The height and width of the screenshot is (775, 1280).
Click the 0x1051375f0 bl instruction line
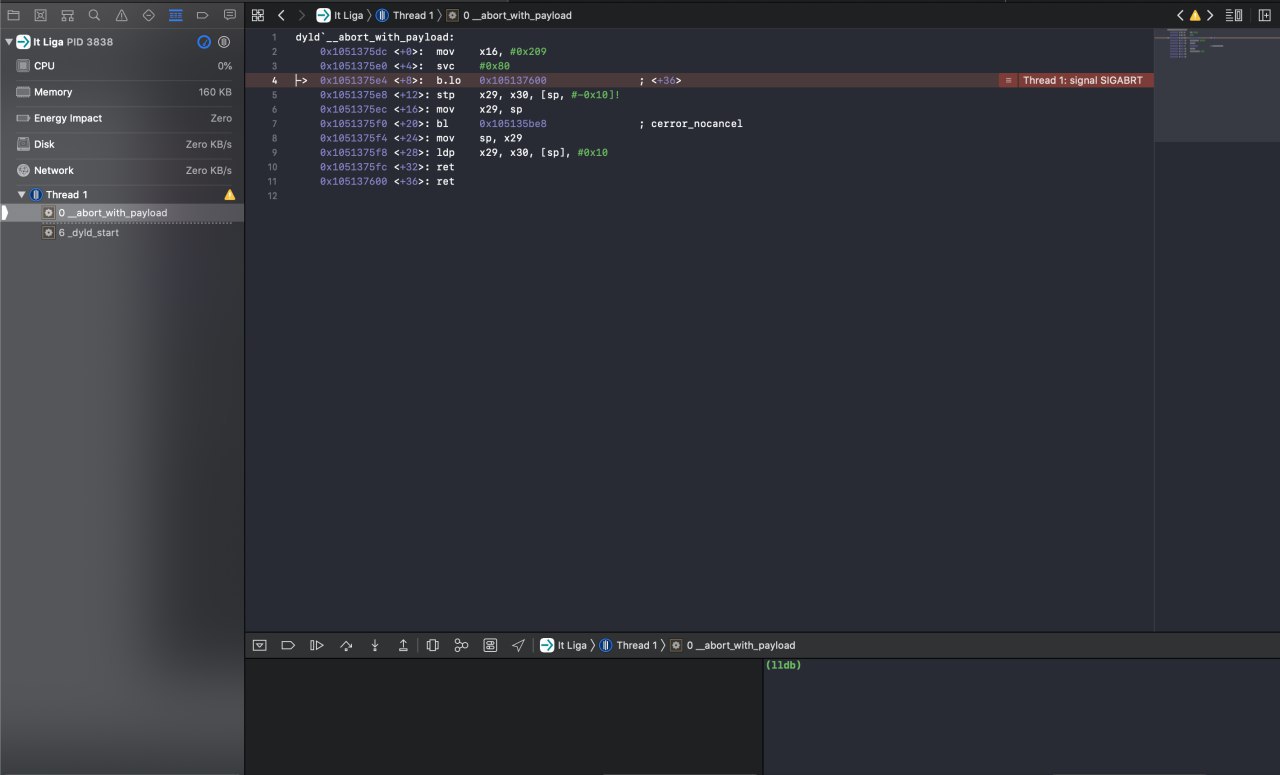pos(531,124)
